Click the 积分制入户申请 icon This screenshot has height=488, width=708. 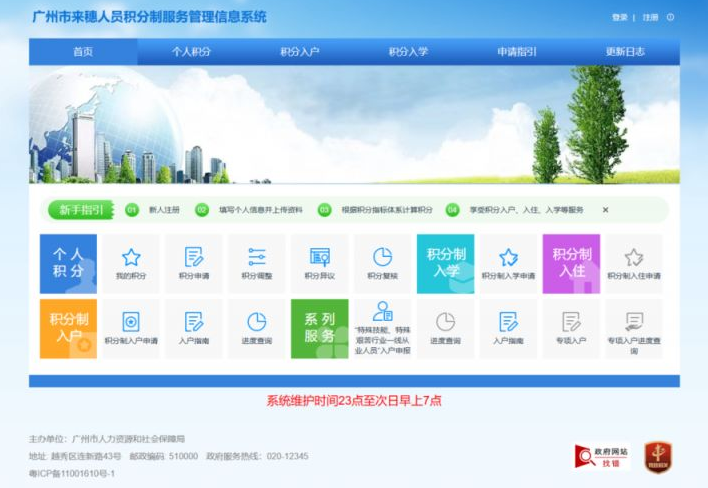131,322
